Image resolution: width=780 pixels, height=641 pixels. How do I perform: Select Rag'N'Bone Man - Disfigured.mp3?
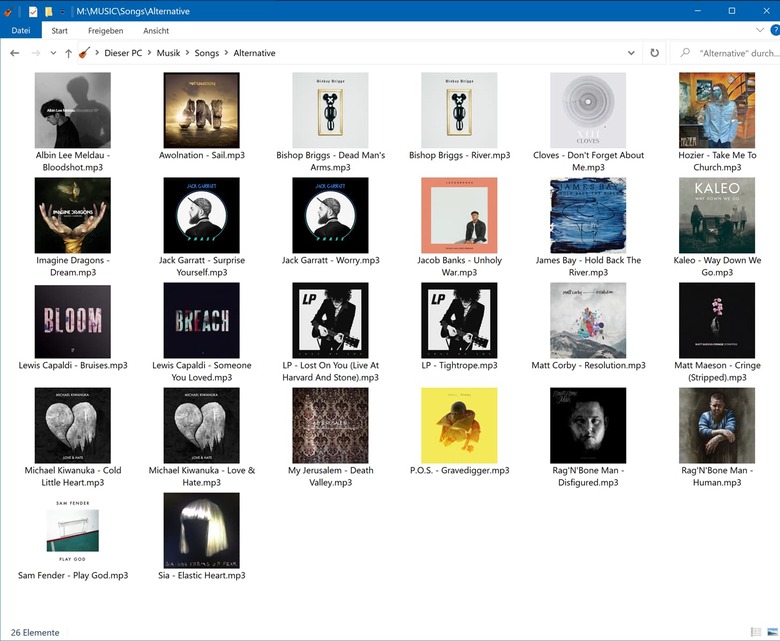[588, 426]
